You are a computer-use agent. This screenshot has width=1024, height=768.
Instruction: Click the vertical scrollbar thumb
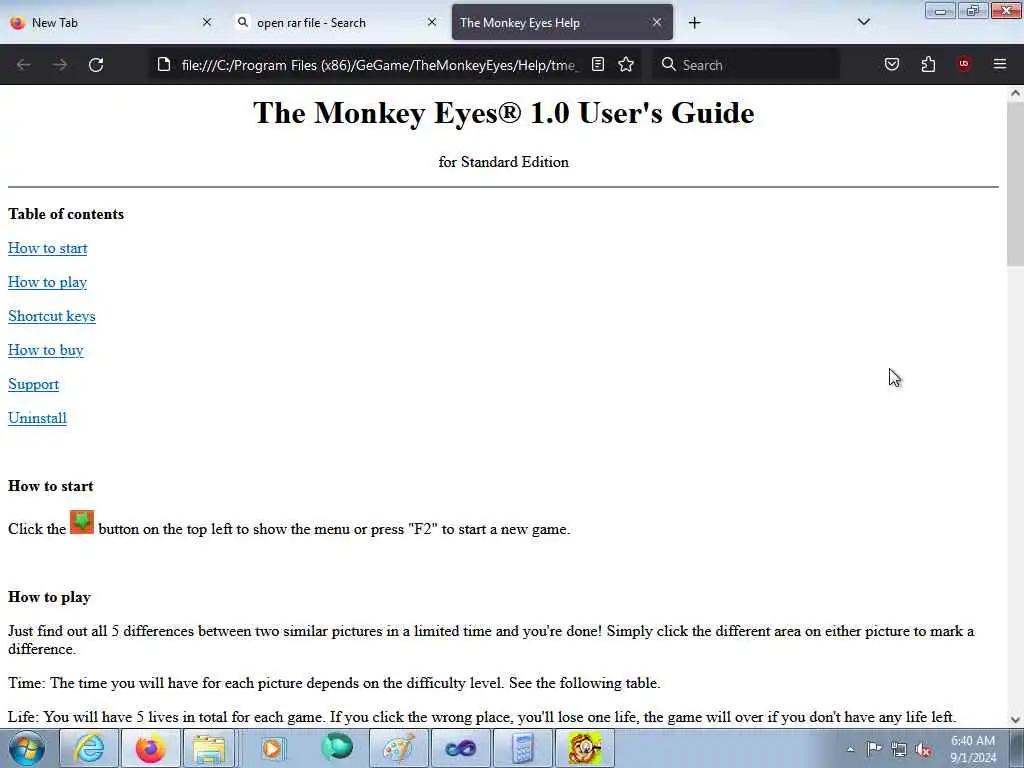point(1015,183)
